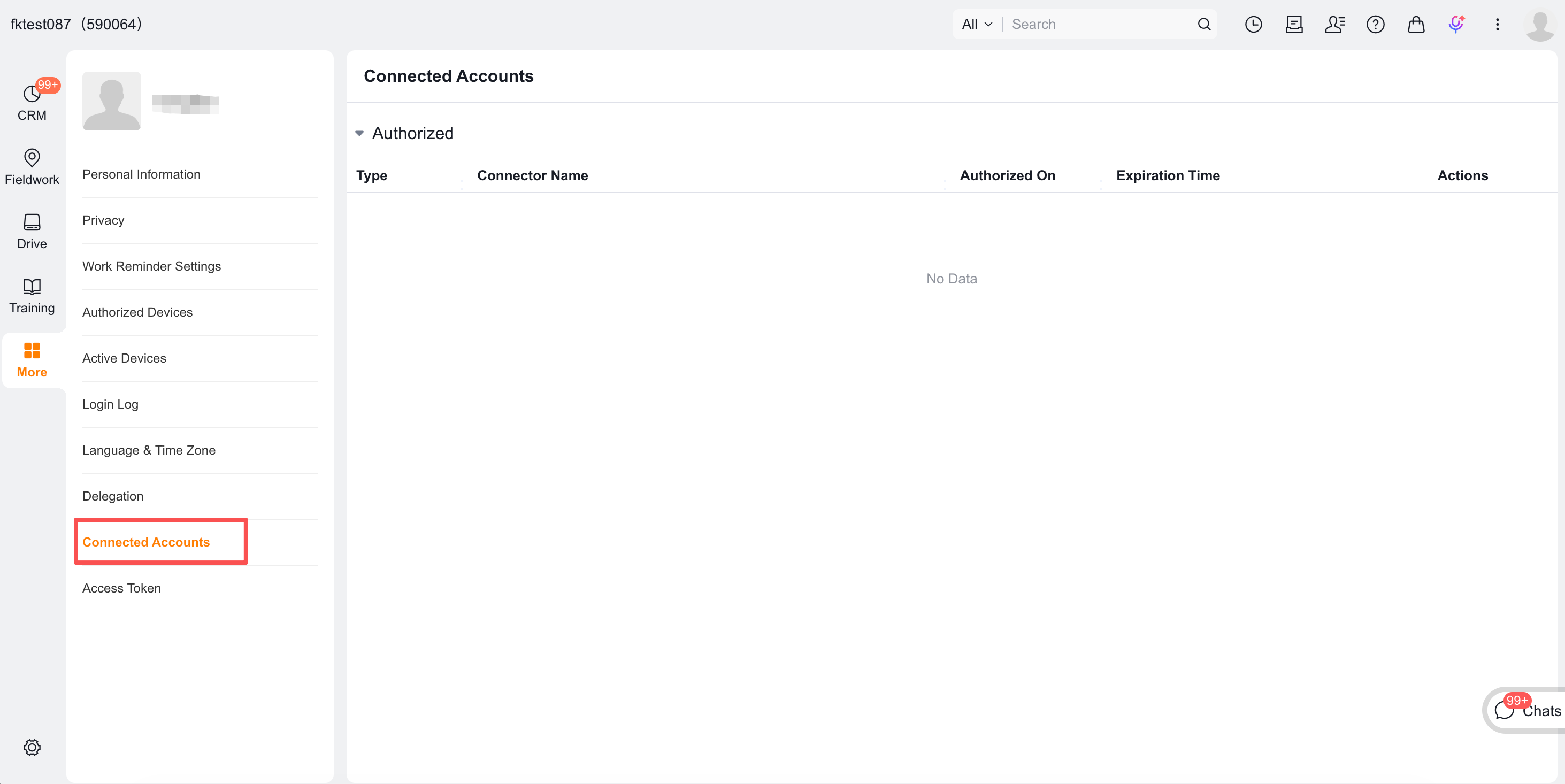Open the help question mark icon

click(x=1376, y=24)
